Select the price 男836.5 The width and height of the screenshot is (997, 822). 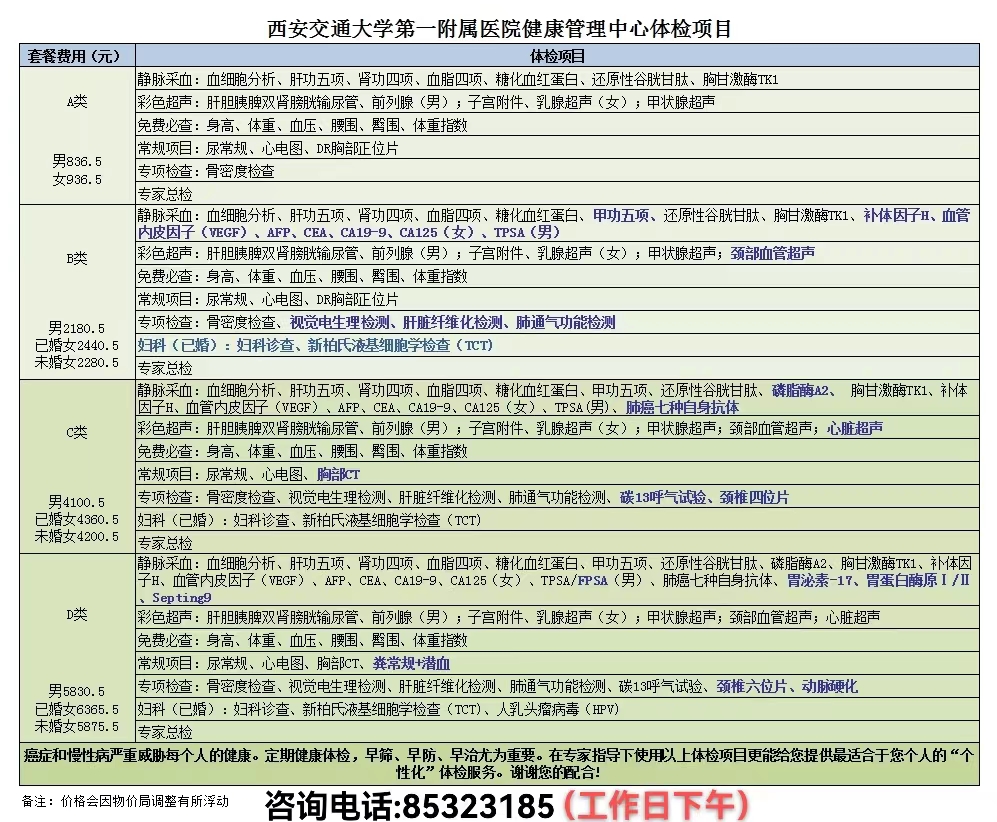(77, 161)
